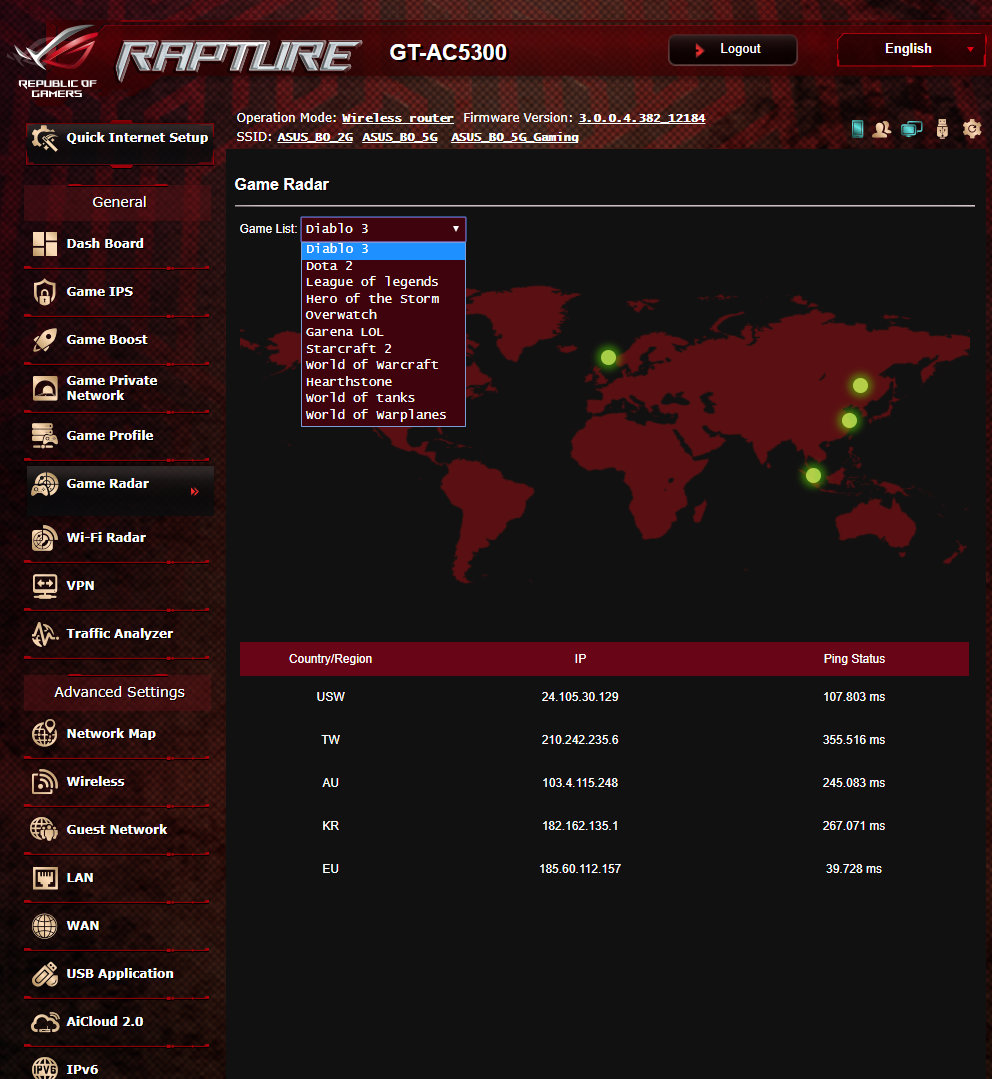Open the Wireless settings icon

(x=45, y=782)
